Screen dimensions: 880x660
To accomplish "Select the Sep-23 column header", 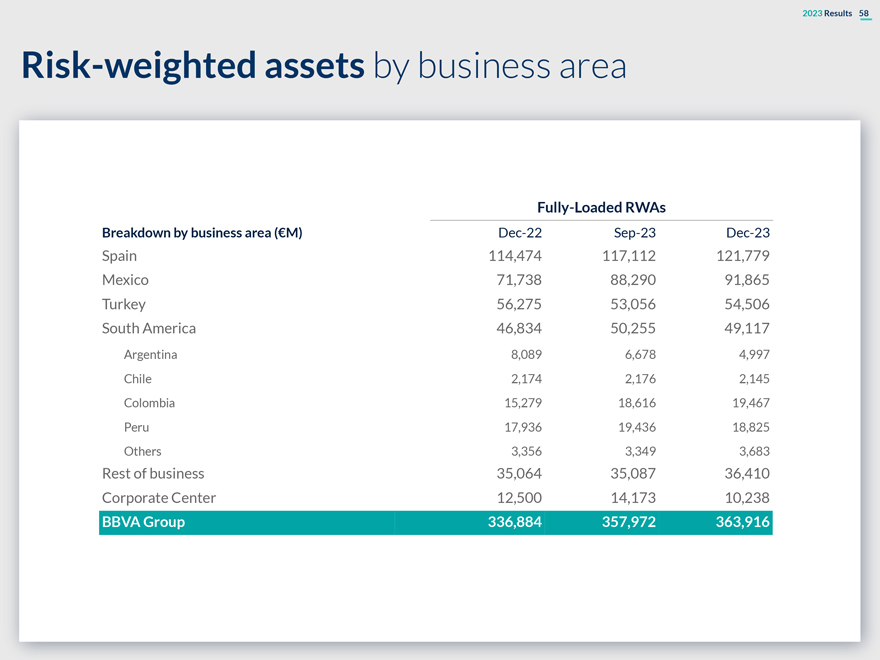I will [634, 233].
